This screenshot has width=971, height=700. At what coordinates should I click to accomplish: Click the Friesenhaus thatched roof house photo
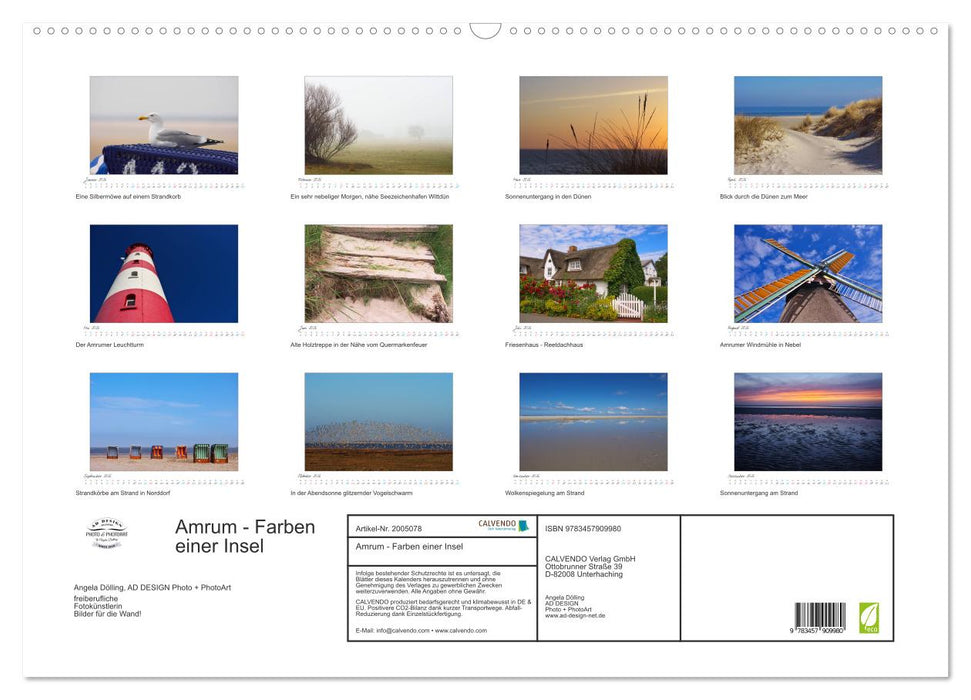593,273
